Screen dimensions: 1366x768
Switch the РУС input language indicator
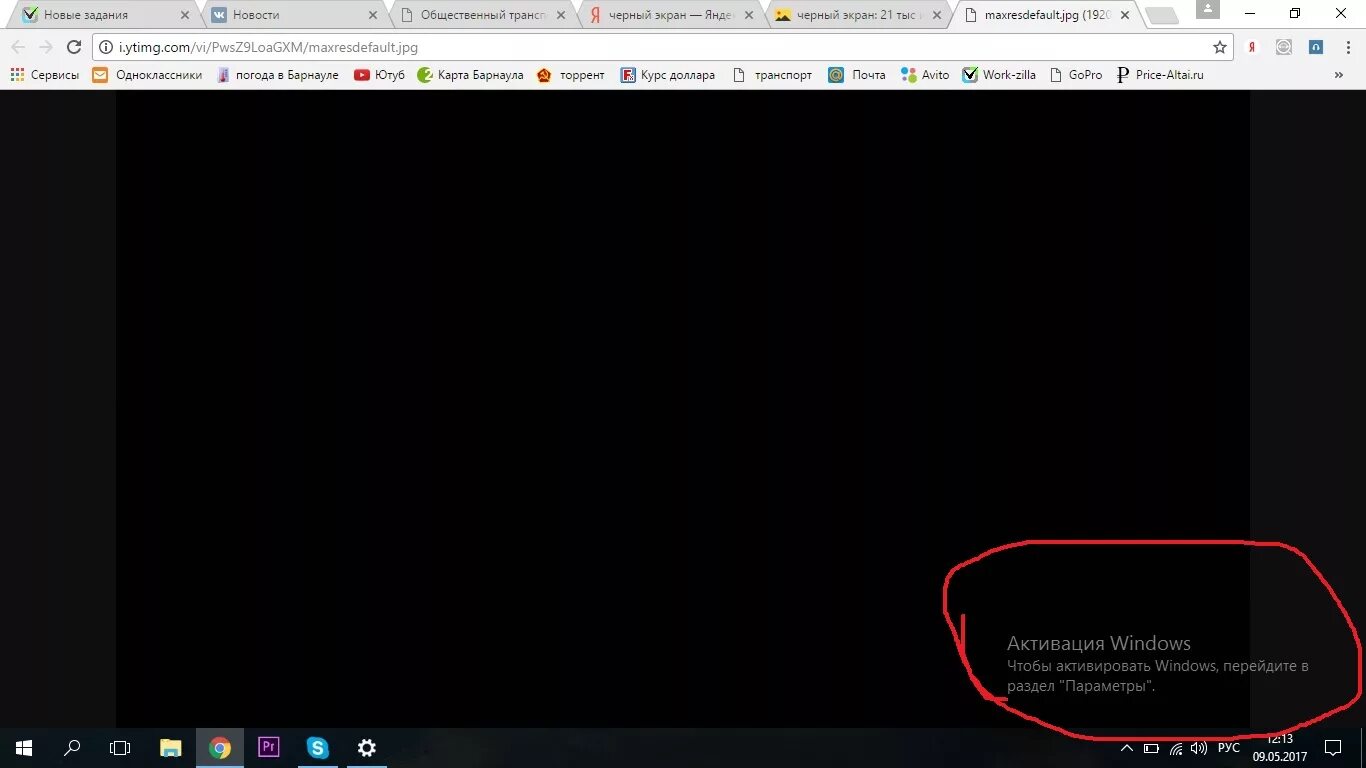click(x=1229, y=748)
